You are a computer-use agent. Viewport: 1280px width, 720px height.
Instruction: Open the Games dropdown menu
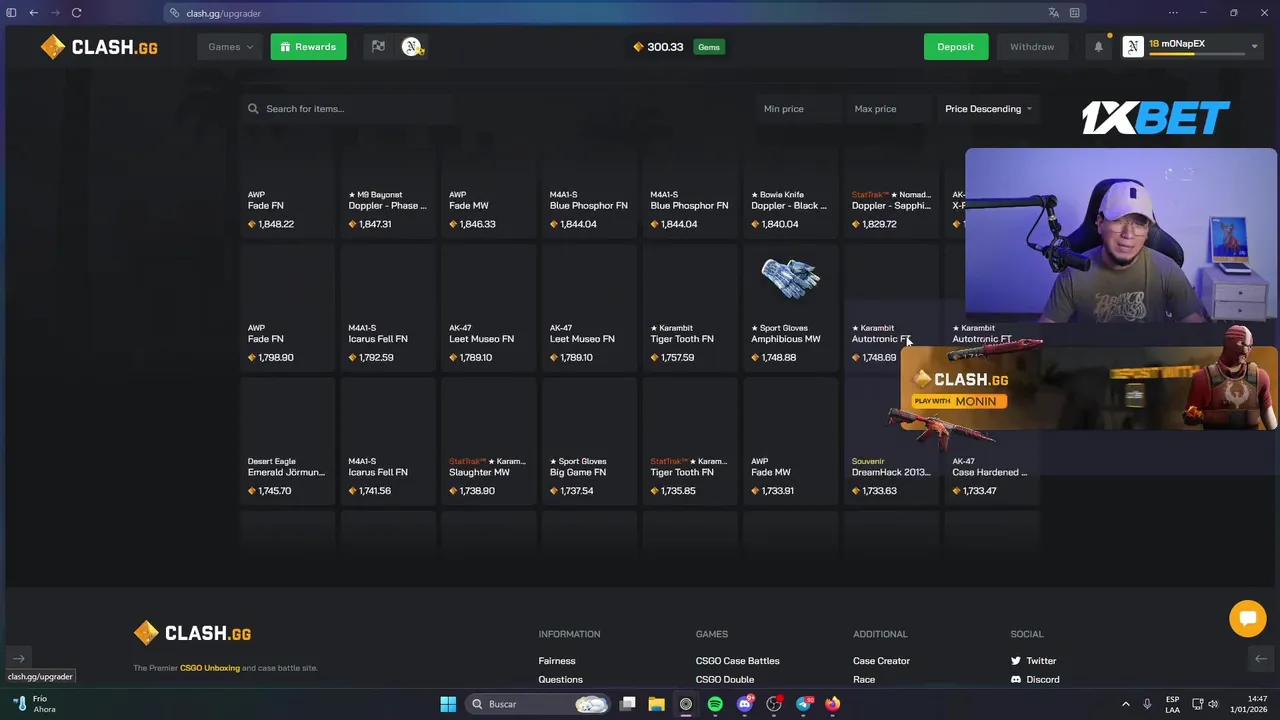pos(231,47)
